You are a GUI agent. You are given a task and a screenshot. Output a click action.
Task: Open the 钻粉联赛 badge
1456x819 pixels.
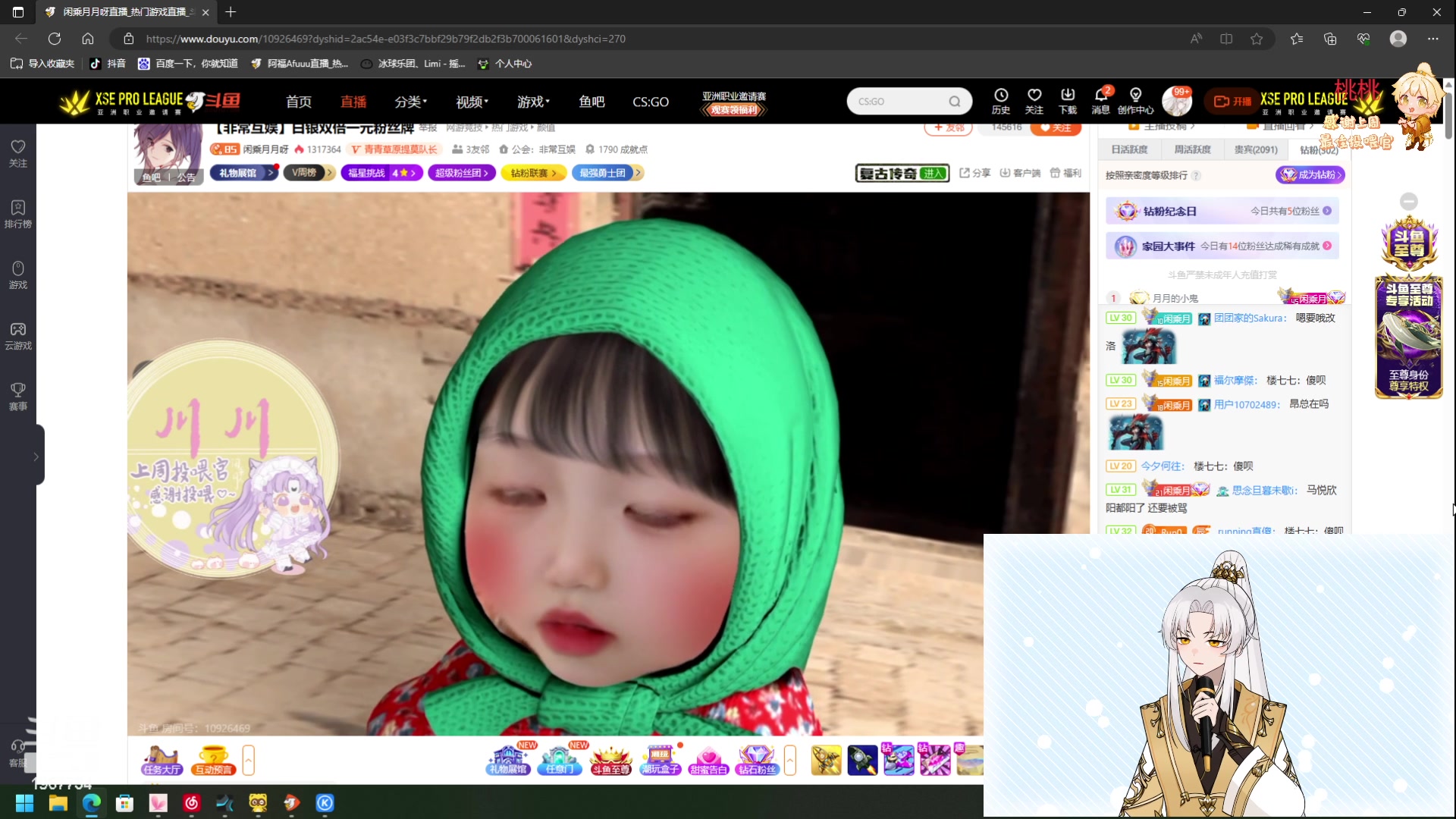click(x=535, y=173)
